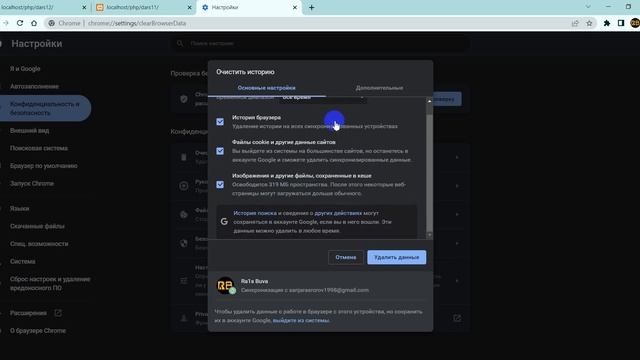Open Автозаполнение settings section
The width and height of the screenshot is (640, 360).
pos(34,87)
